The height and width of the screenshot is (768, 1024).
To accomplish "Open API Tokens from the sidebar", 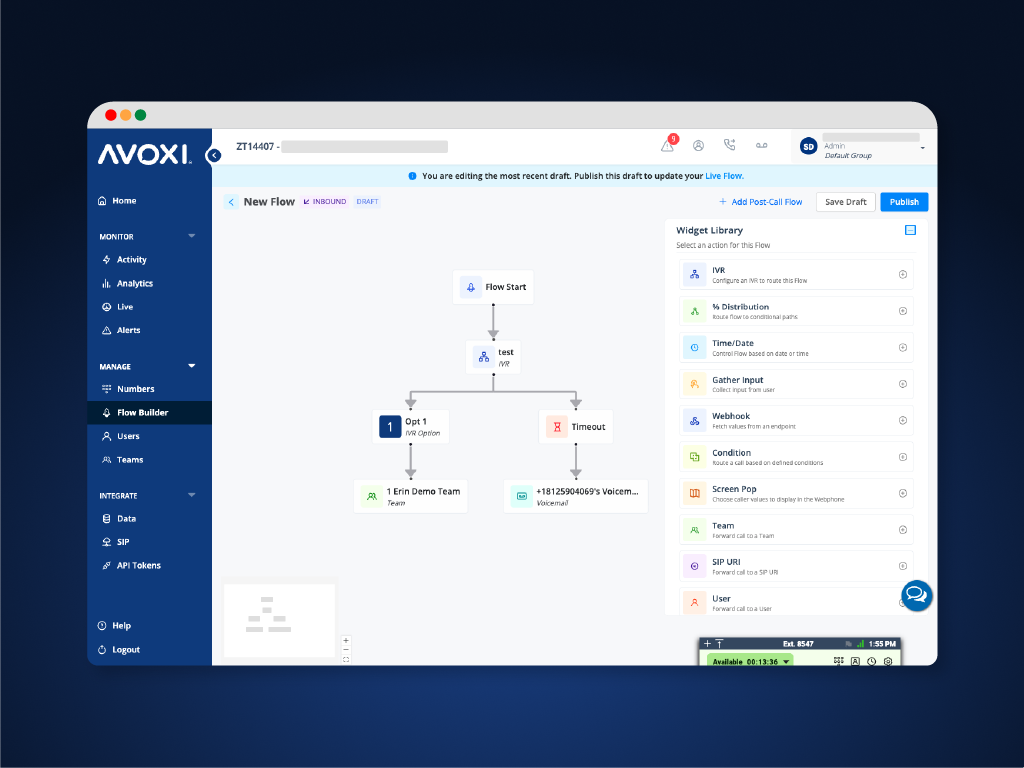I will point(138,565).
